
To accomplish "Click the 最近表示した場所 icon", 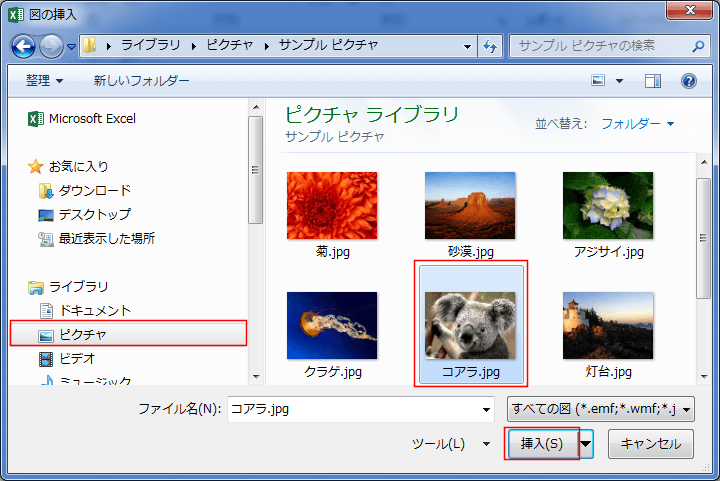I will click(46, 239).
